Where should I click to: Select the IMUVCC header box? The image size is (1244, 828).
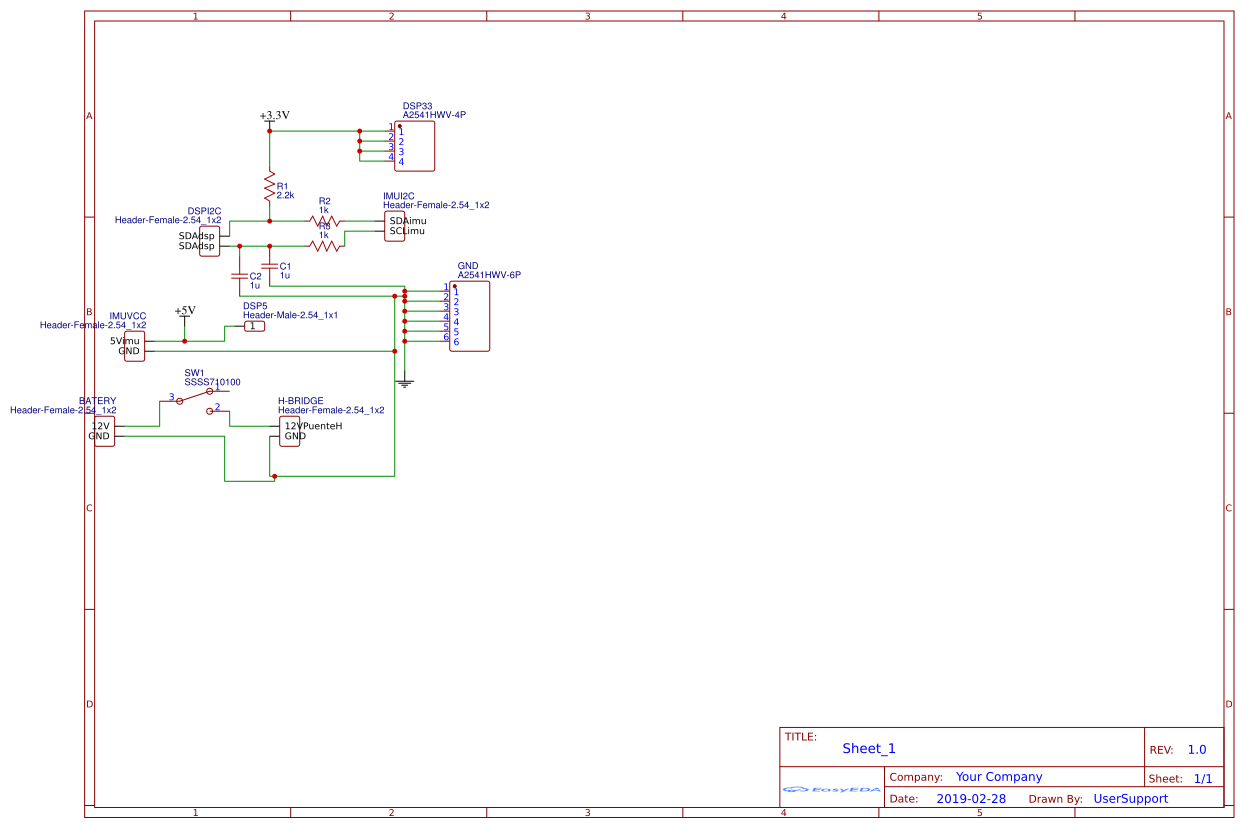pyautogui.click(x=134, y=346)
